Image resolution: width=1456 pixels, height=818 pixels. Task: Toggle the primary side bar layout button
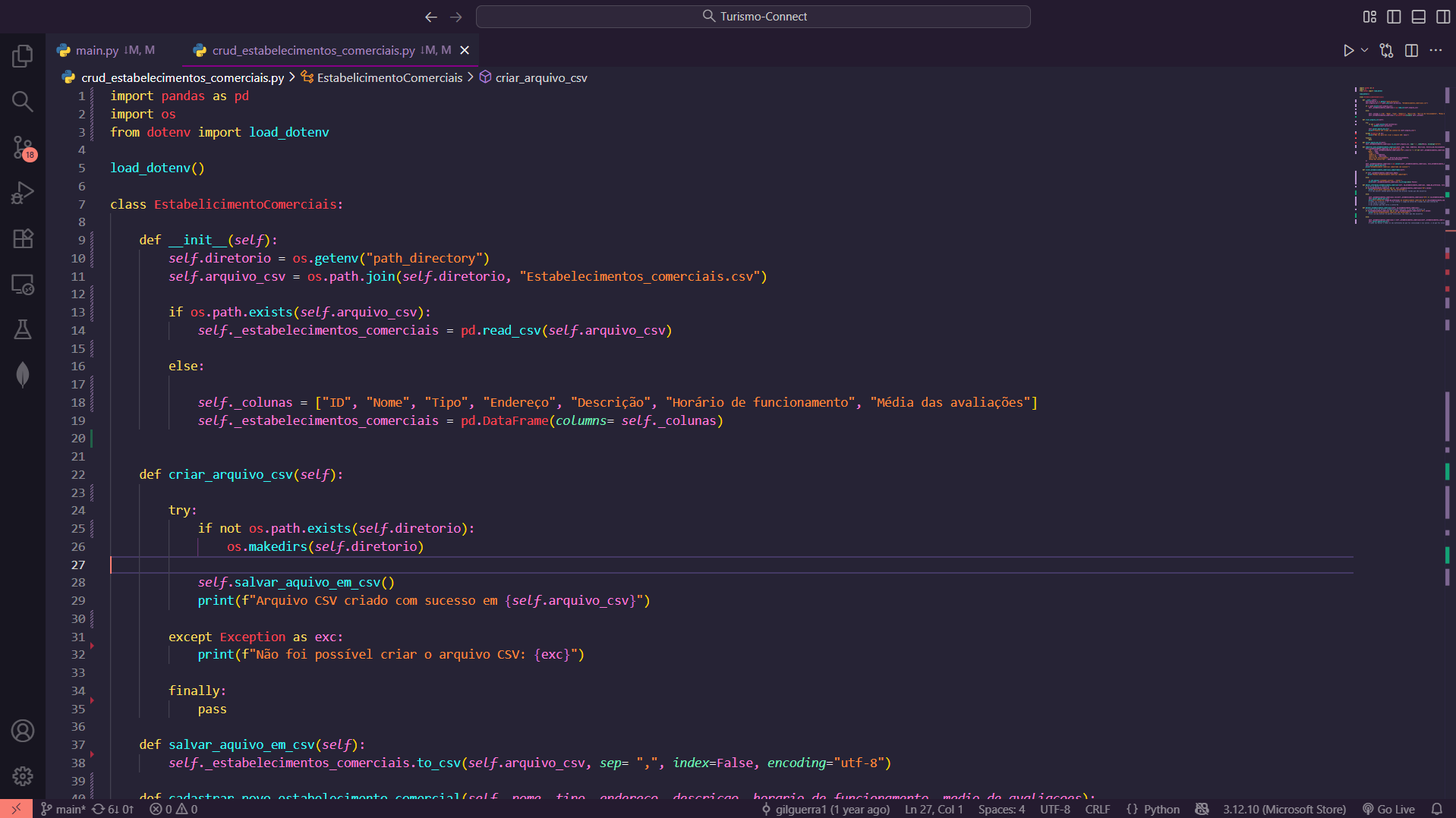coord(1394,17)
